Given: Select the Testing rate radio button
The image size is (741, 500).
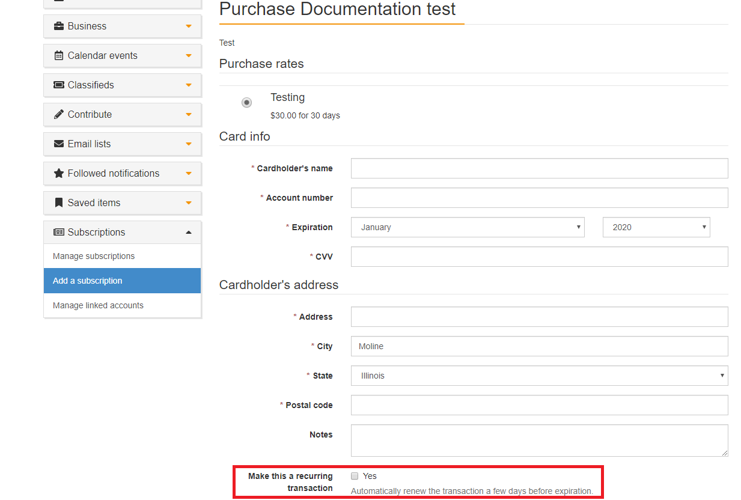Looking at the screenshot, I should coord(247,103).
